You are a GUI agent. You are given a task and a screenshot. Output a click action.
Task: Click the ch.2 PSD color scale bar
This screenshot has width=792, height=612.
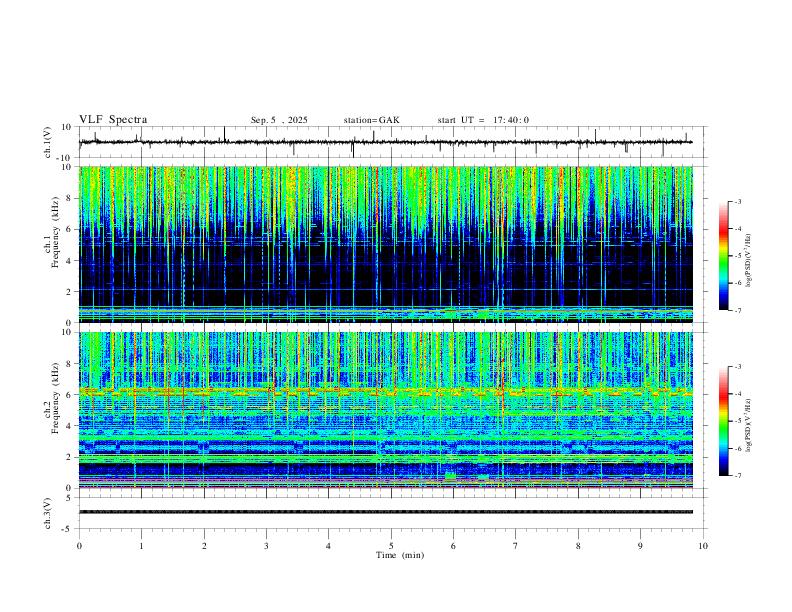click(x=724, y=421)
